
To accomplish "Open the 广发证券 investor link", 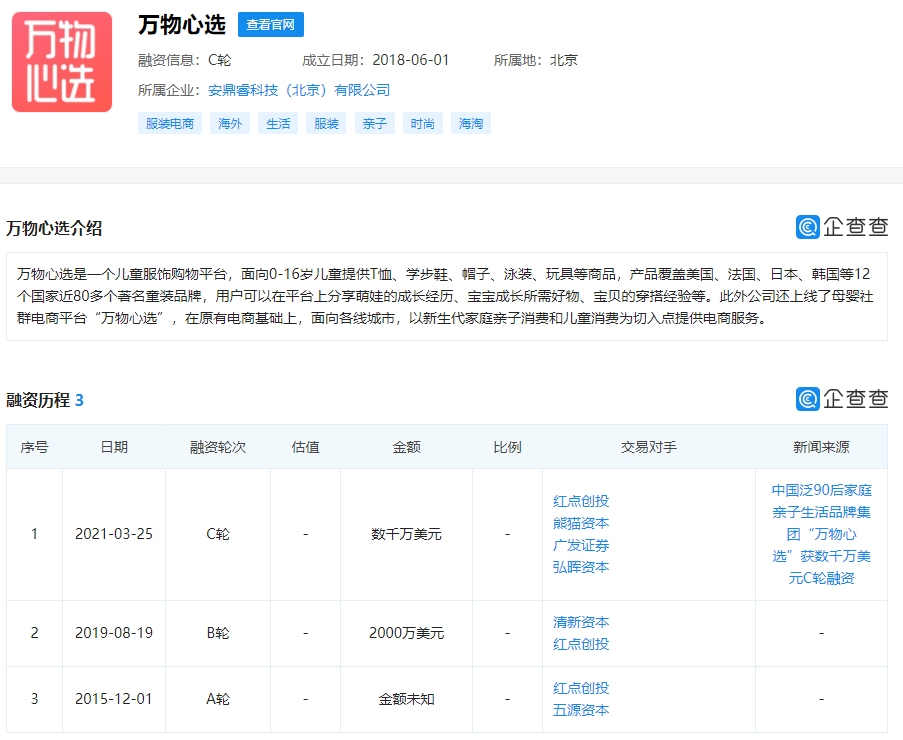I will coord(581,545).
